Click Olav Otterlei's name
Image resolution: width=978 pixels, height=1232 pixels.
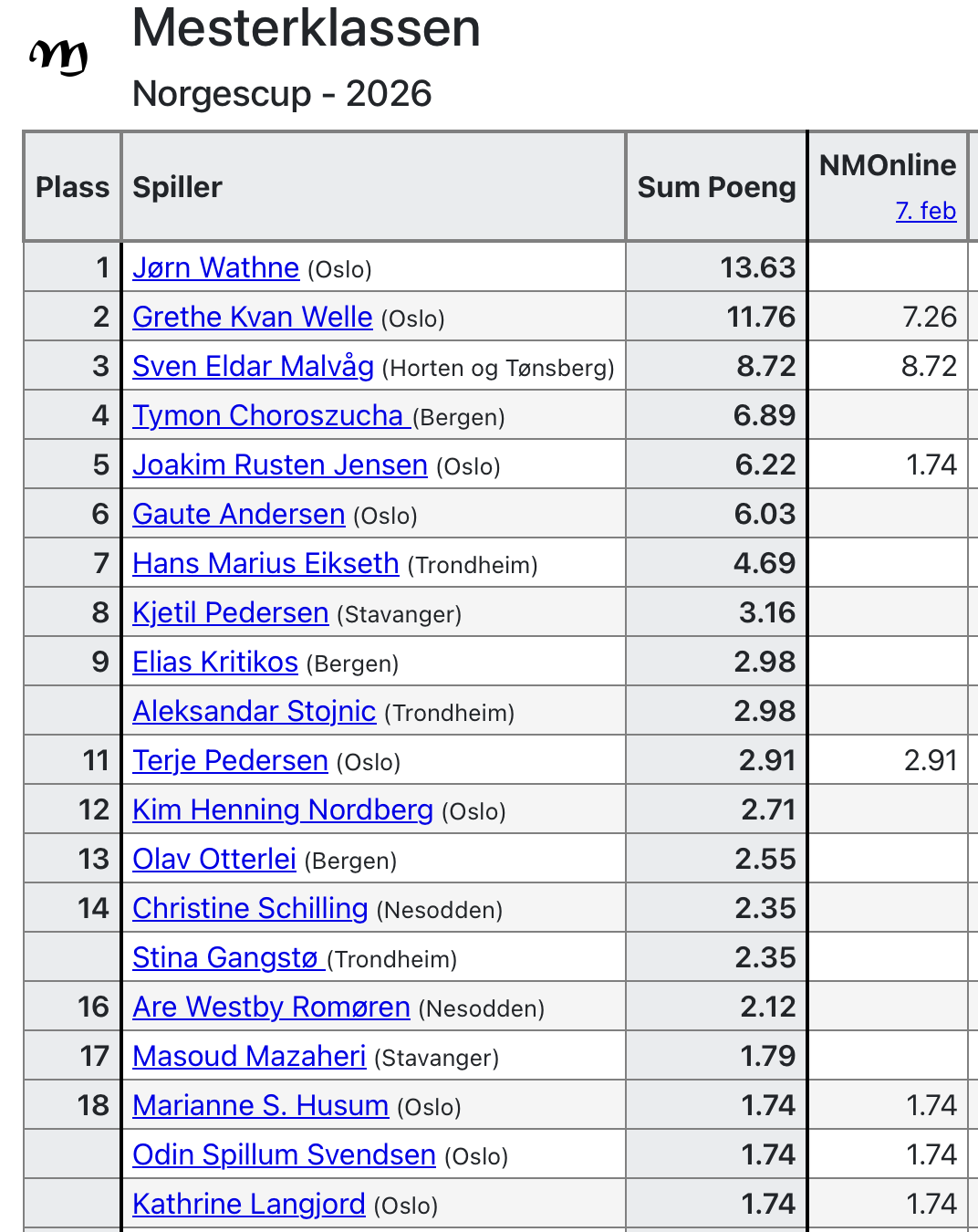point(213,859)
